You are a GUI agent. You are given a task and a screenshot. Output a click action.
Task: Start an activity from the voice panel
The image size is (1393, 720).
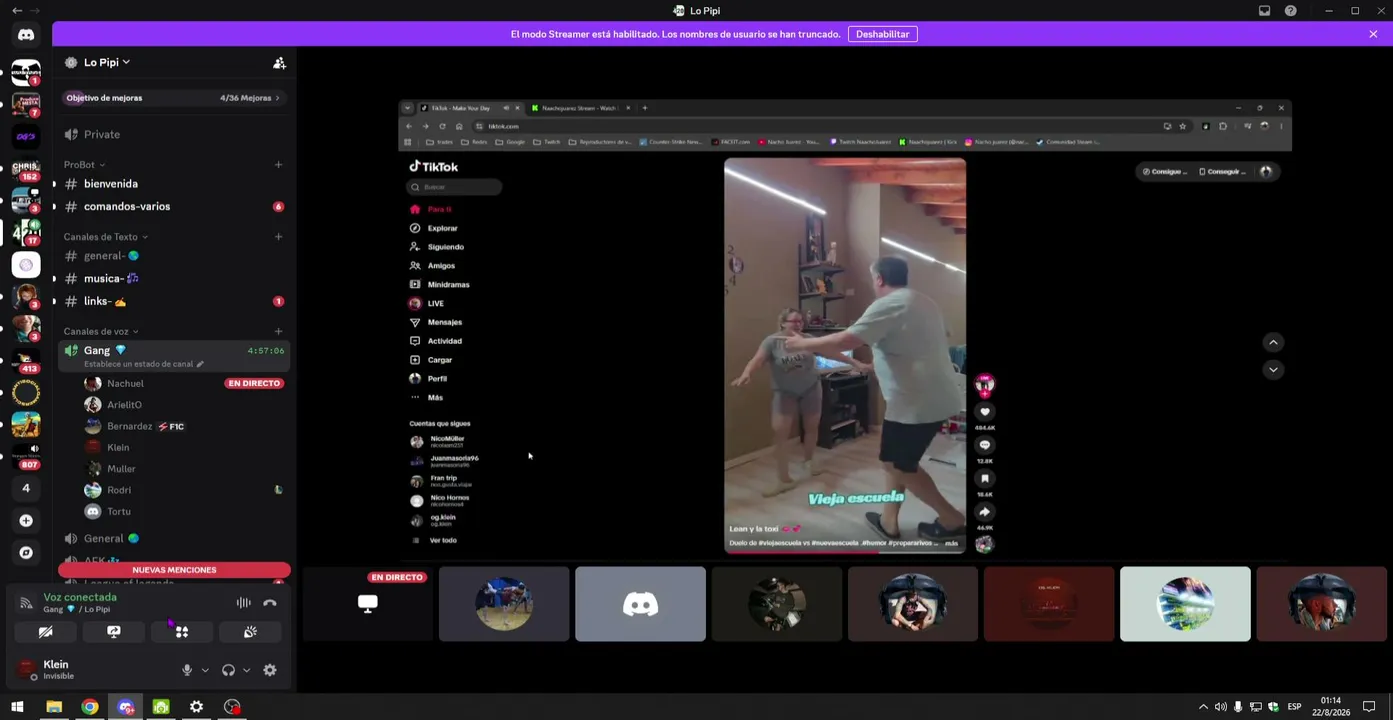point(181,632)
